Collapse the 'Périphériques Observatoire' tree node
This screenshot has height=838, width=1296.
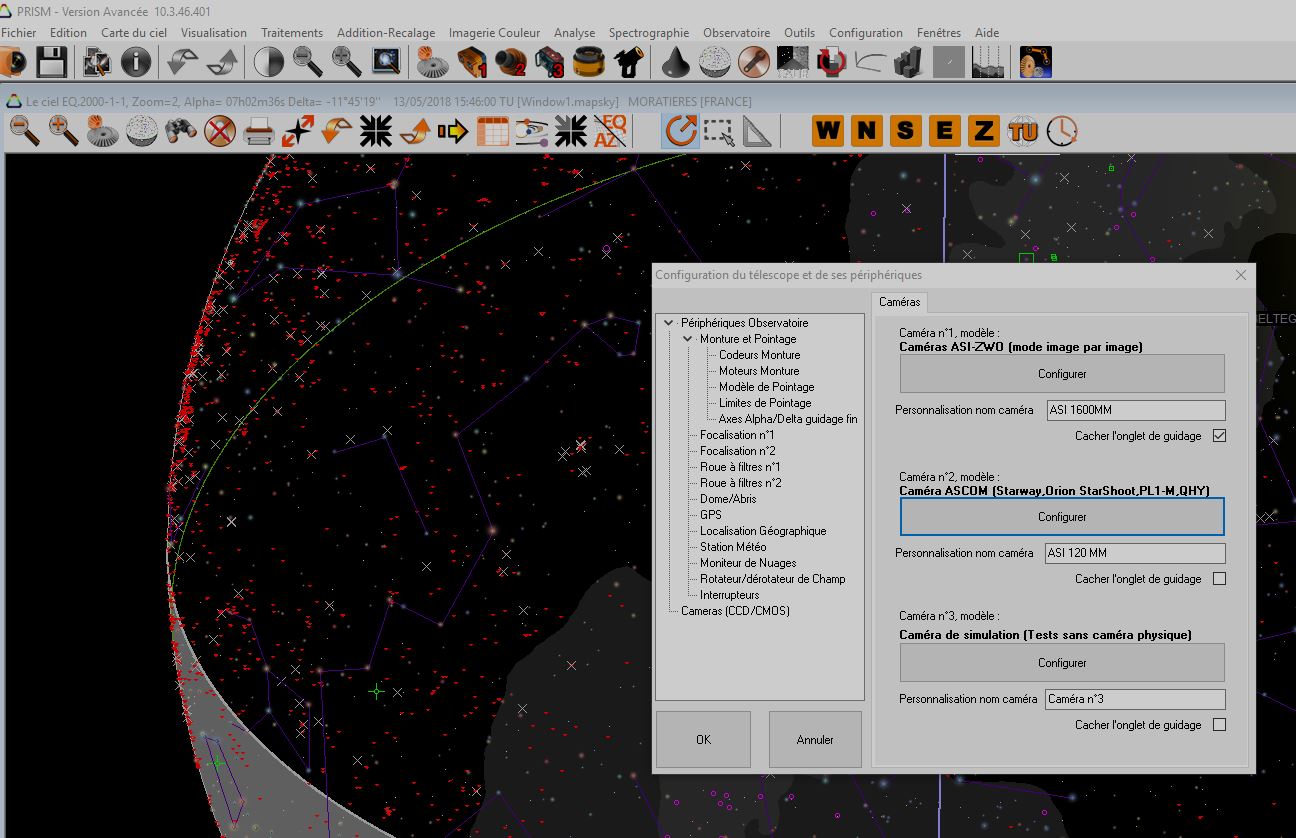click(669, 323)
